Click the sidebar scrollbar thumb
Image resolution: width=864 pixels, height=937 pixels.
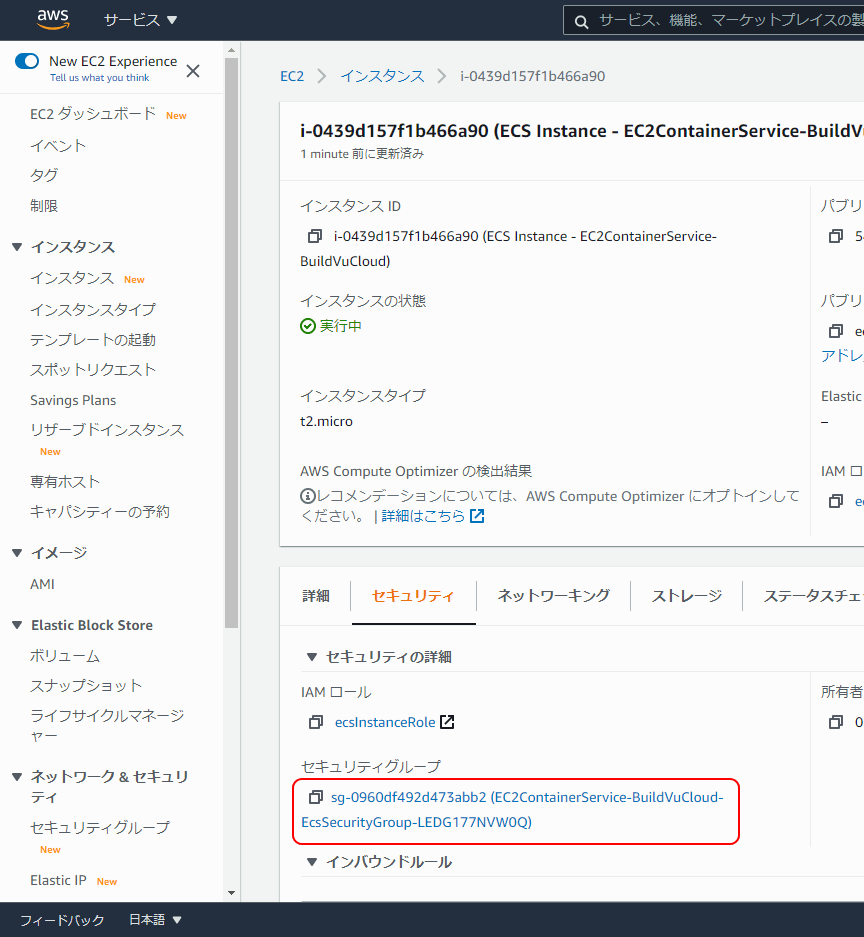tap(232, 343)
